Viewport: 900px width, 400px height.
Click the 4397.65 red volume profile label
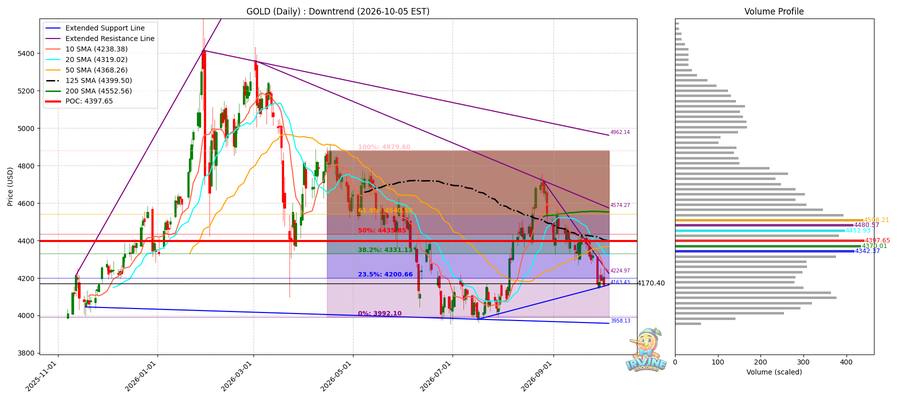point(878,240)
